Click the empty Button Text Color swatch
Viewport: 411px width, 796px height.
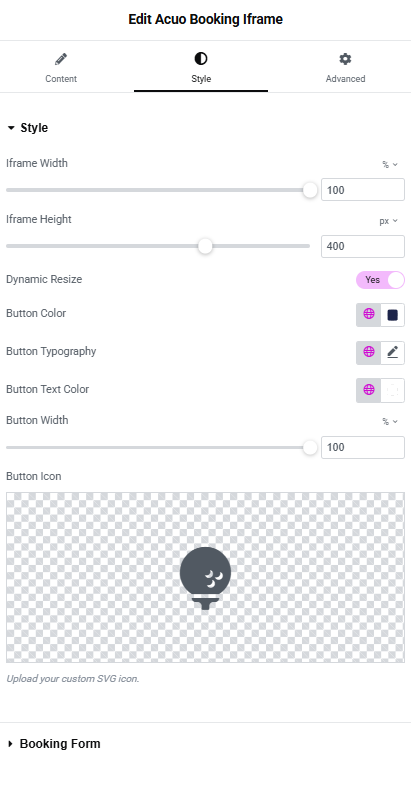coord(392,390)
